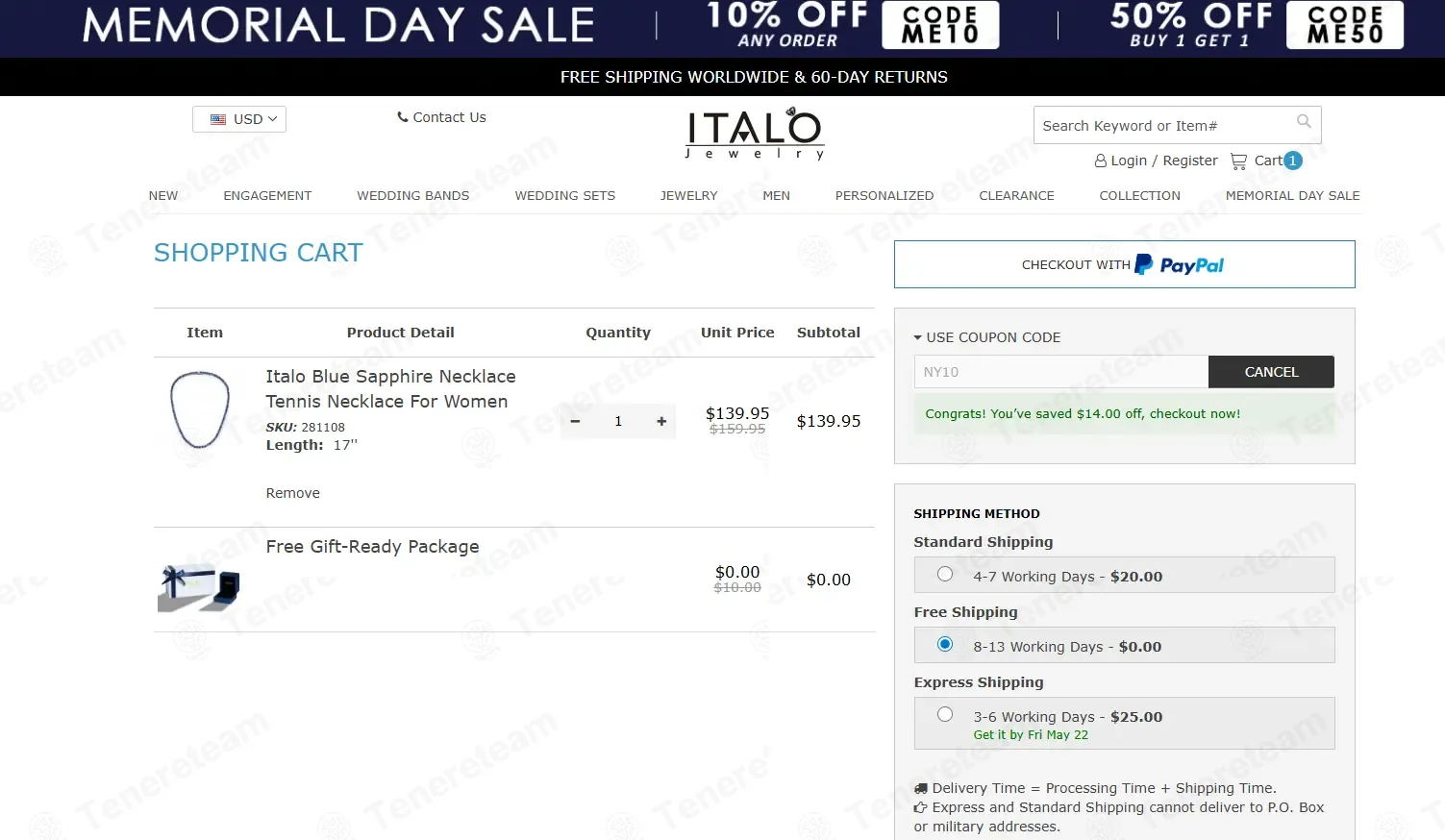Screen dimensions: 1445x840
Task: Remove the sapphire necklace from cart
Action: click(x=293, y=493)
